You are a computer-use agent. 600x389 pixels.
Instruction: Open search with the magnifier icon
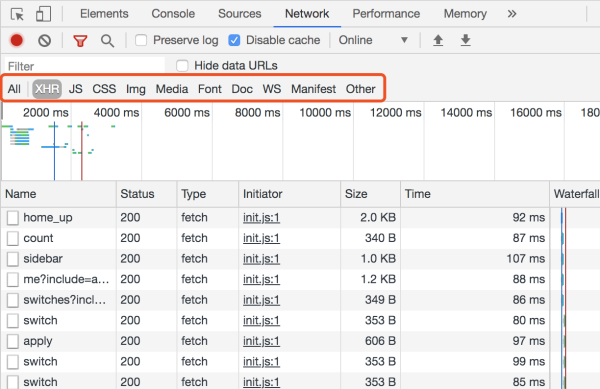(107, 41)
